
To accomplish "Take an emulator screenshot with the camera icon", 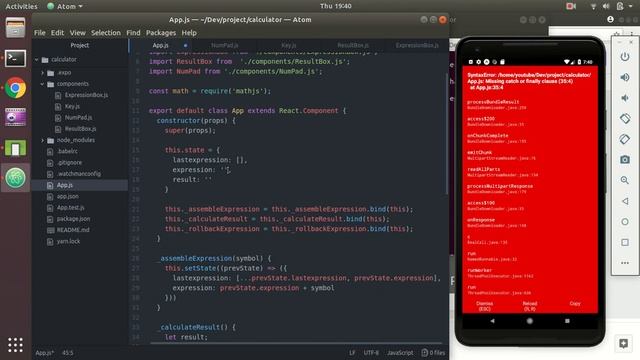I will pyautogui.click(x=624, y=160).
